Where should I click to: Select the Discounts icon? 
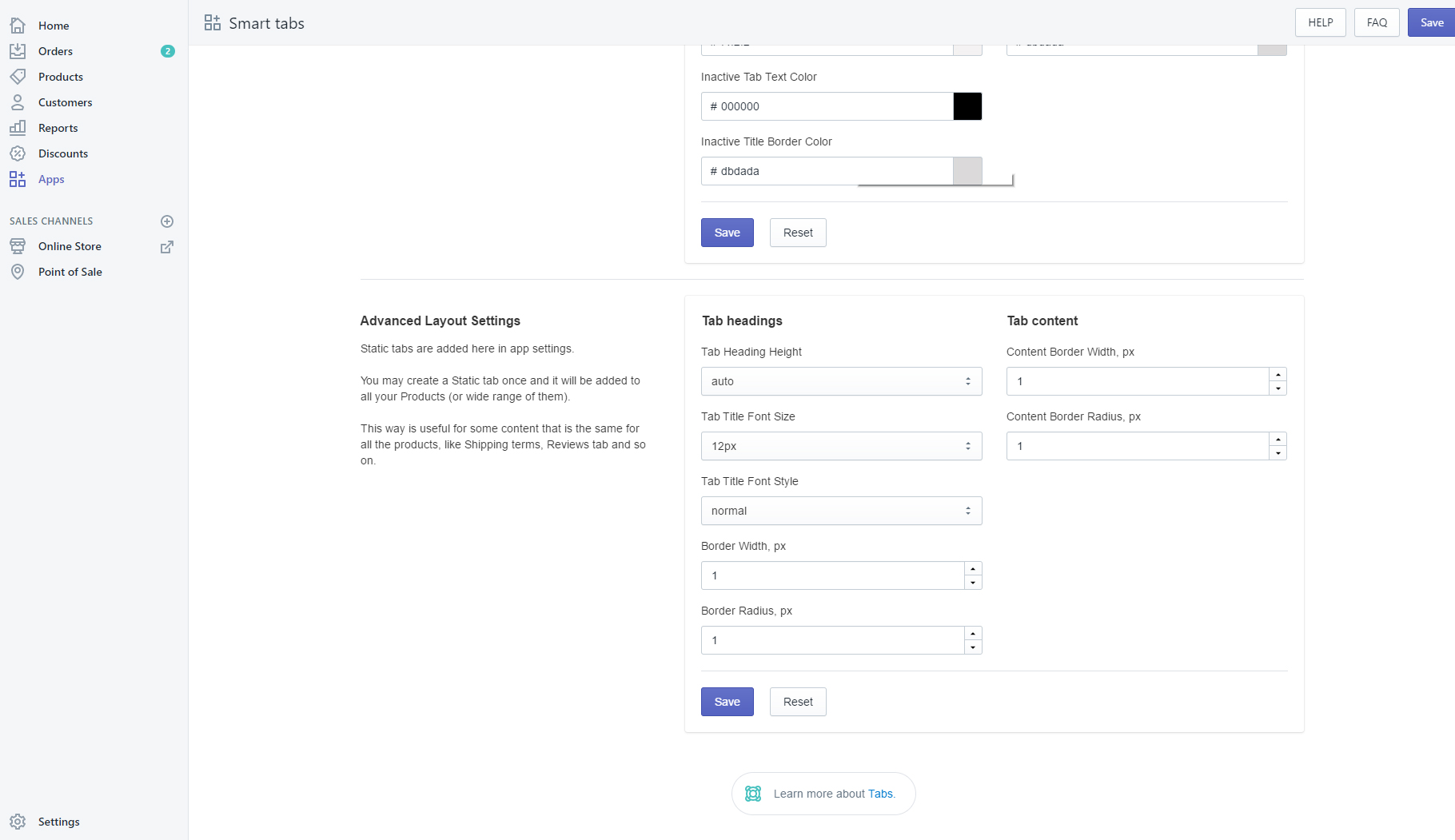(18, 153)
